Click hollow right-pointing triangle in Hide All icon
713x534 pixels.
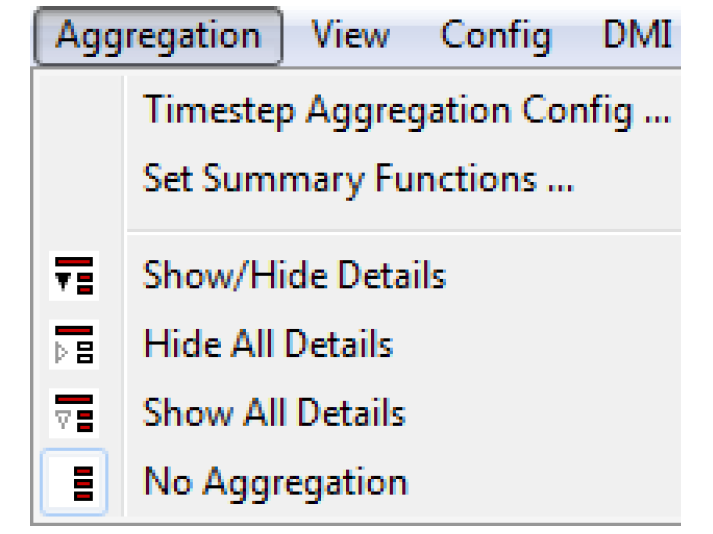[x=61, y=353]
